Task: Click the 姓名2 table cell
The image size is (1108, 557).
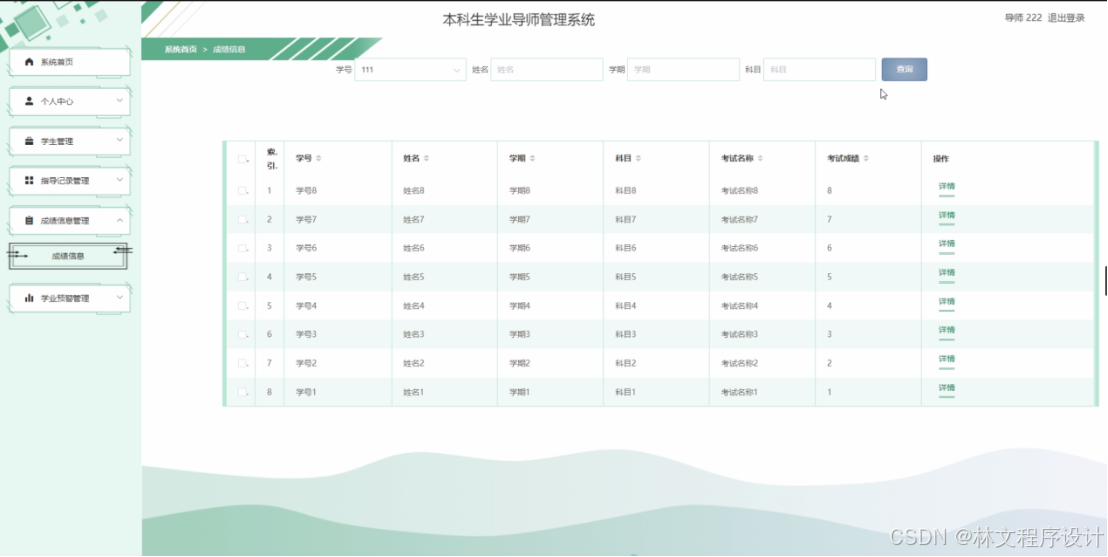Action: click(413, 363)
